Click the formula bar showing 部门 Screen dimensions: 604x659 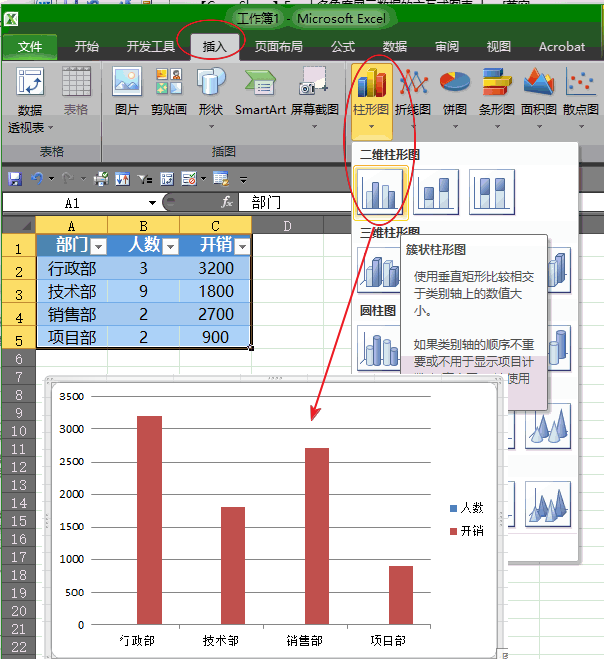pos(400,202)
